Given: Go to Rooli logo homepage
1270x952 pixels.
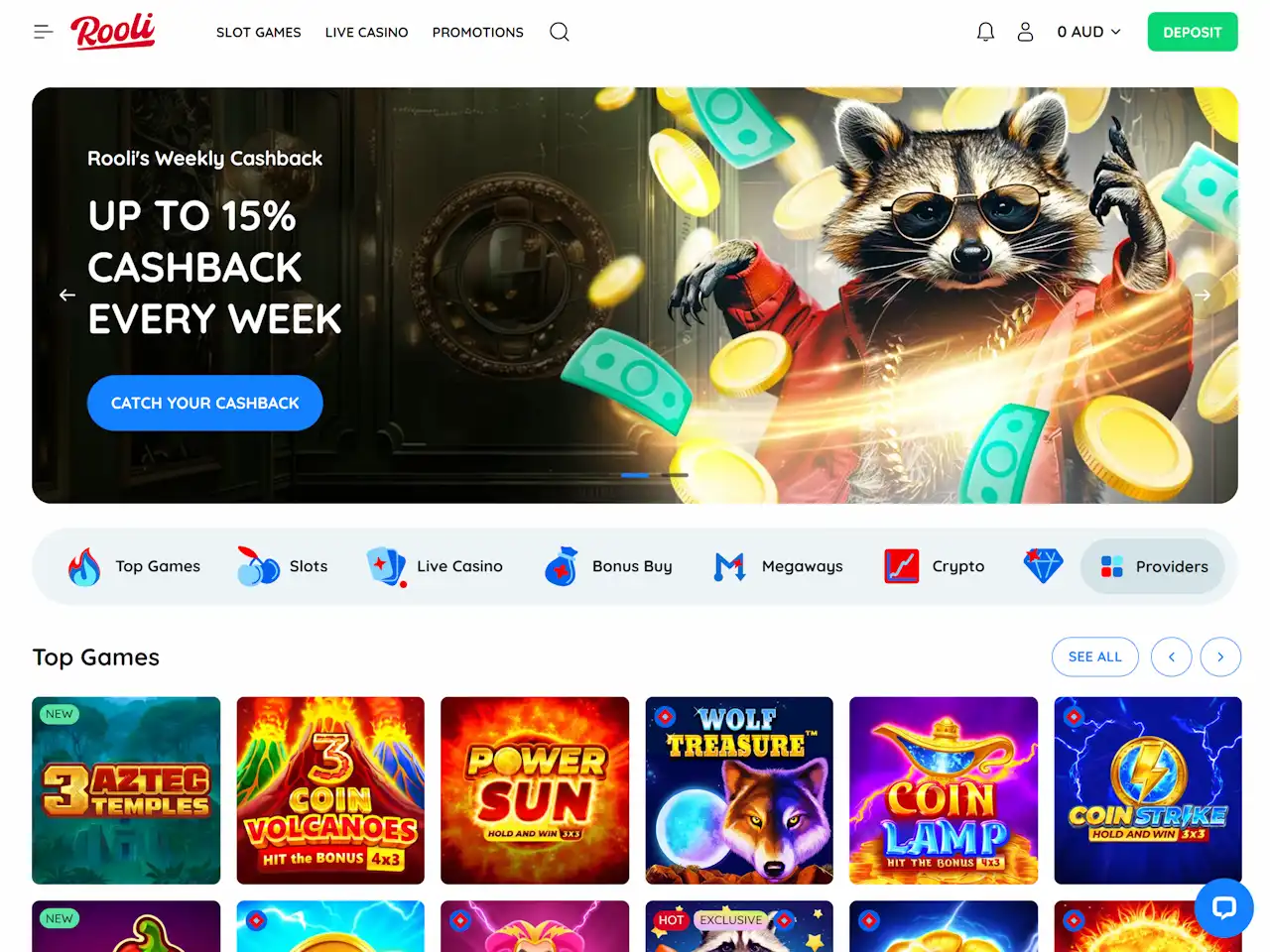Looking at the screenshot, I should pos(112,32).
